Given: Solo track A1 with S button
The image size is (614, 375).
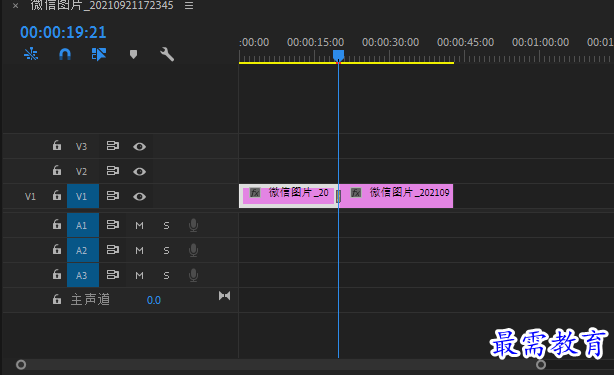Looking at the screenshot, I should click(166, 225).
